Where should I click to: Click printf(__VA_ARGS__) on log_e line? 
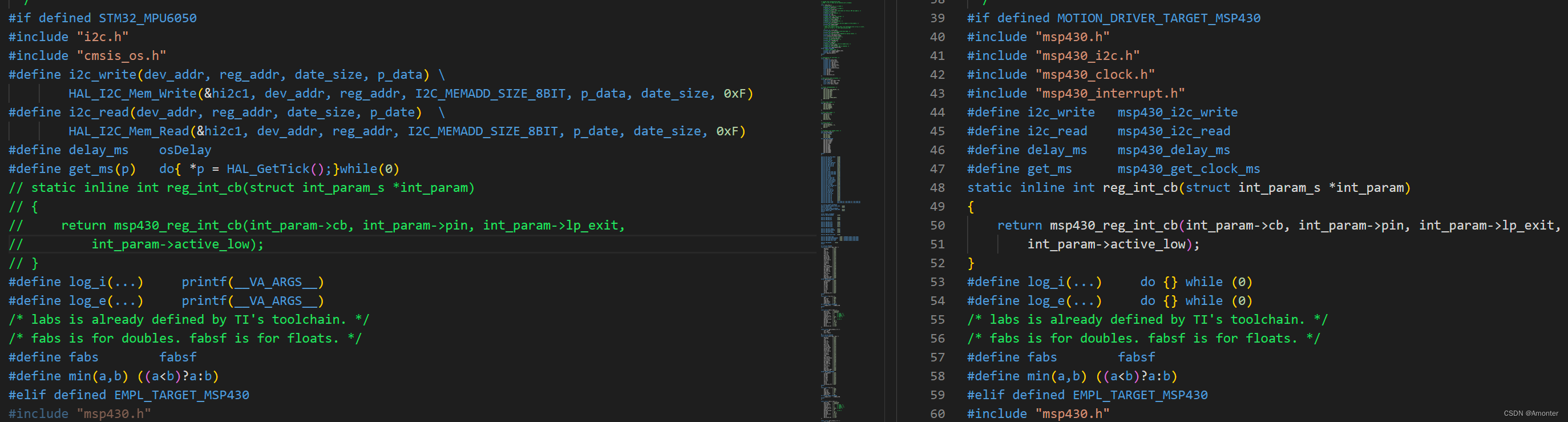point(253,302)
